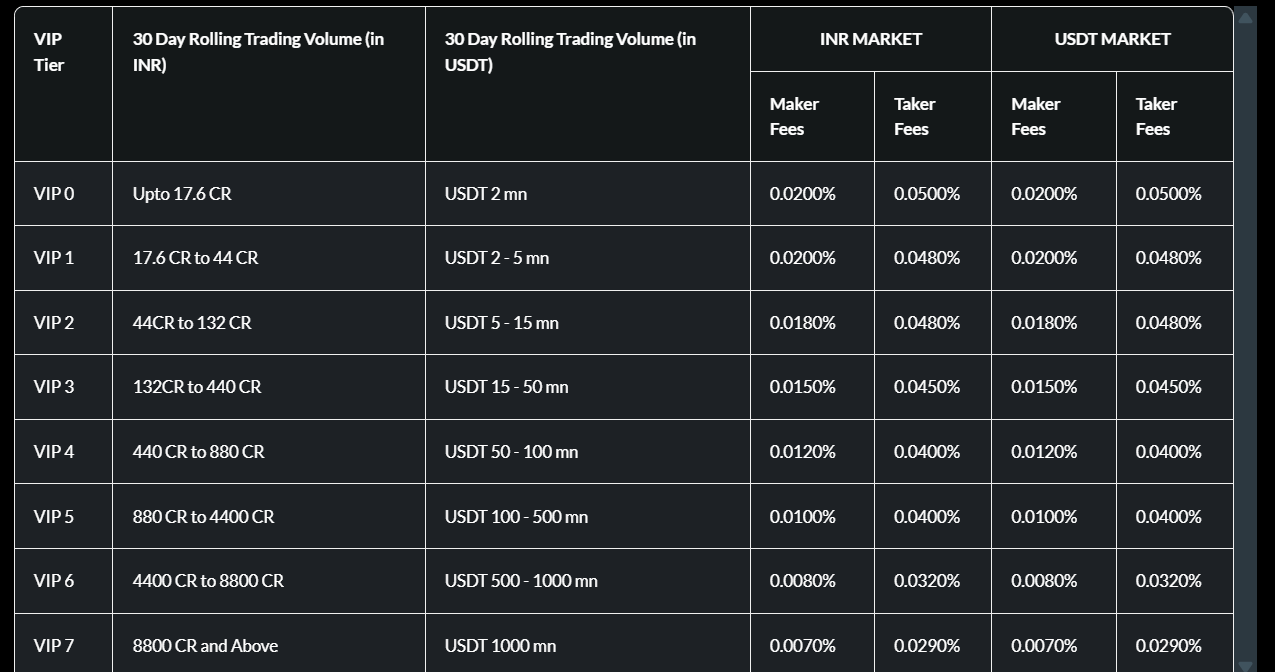
Task: Click the "30 Day Rolling Trading Volume (in INR)" header
Action: pyautogui.click(x=258, y=52)
